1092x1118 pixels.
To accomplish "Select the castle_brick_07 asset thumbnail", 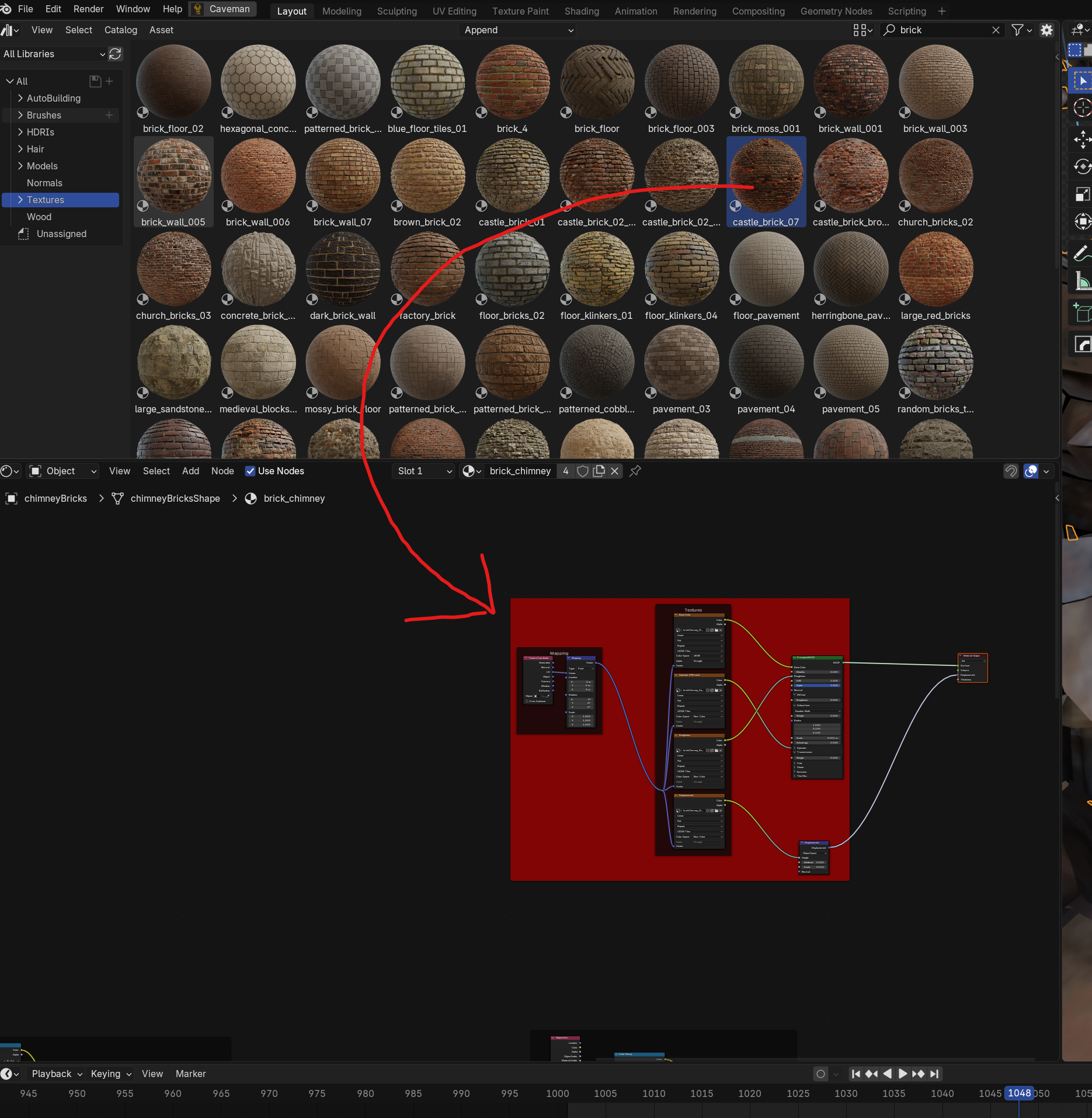I will (766, 182).
